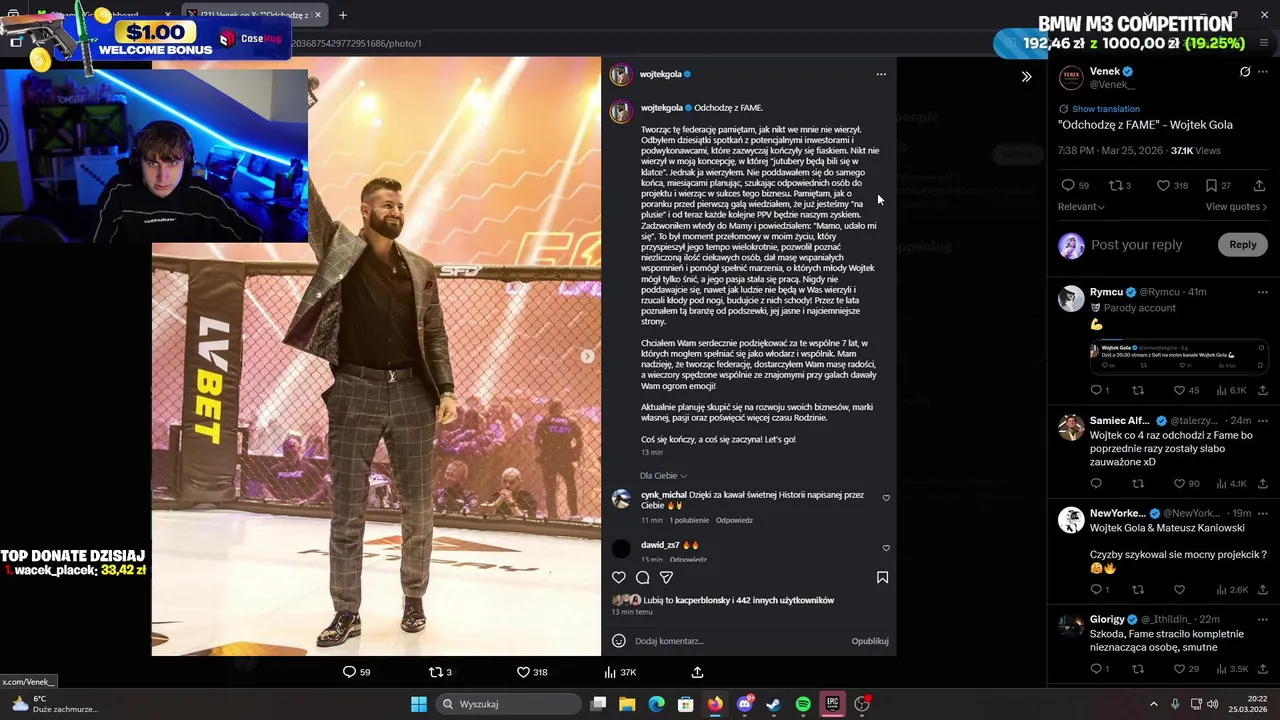Open more options on NewYorke's comment

pos(1263,513)
